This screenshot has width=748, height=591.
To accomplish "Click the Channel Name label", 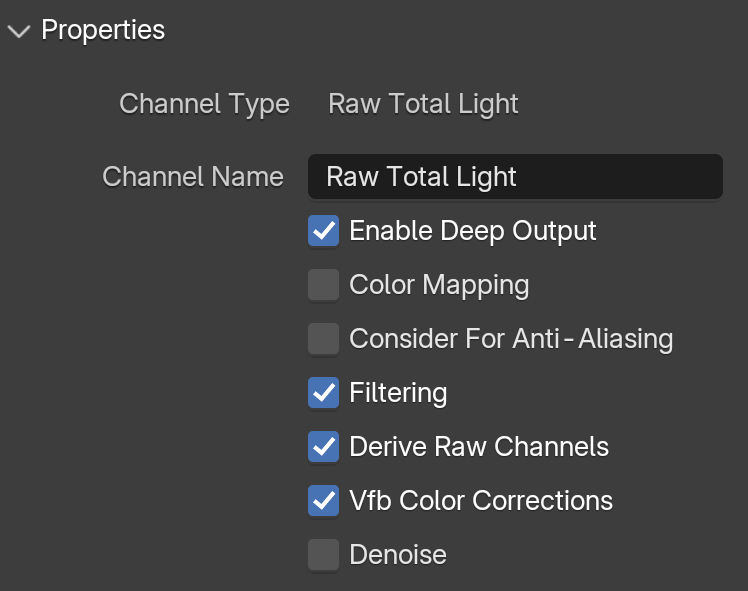I will point(193,177).
